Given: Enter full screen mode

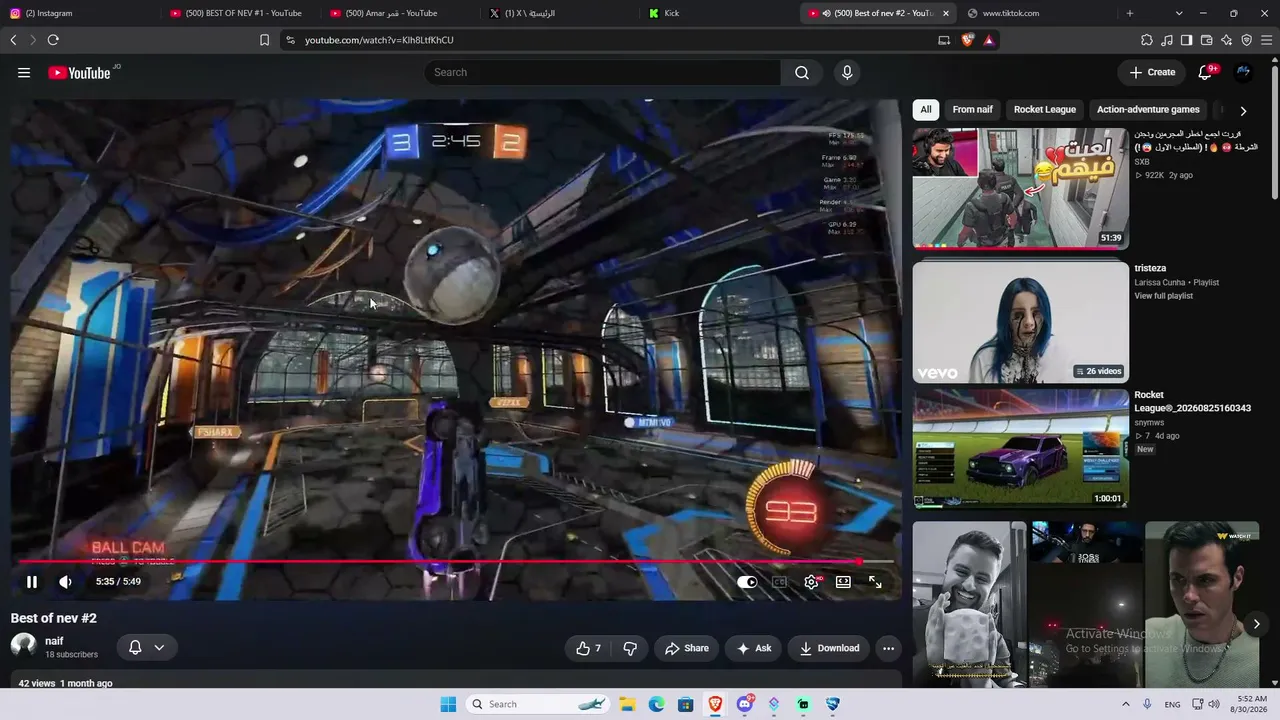Looking at the screenshot, I should point(875,582).
